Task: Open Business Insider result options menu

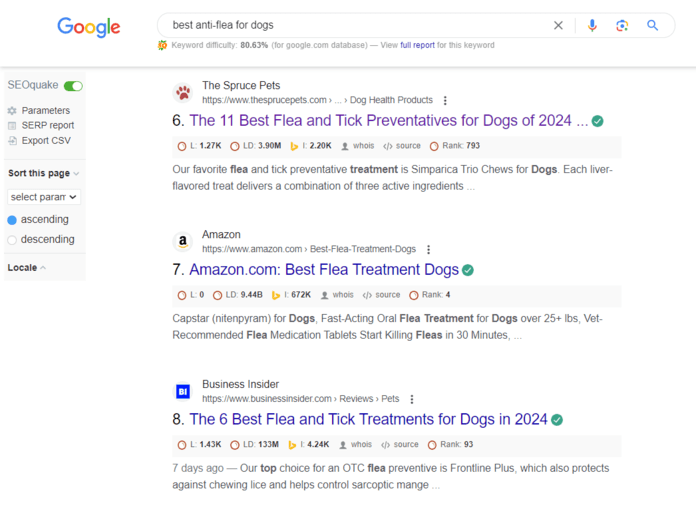Action: click(412, 399)
